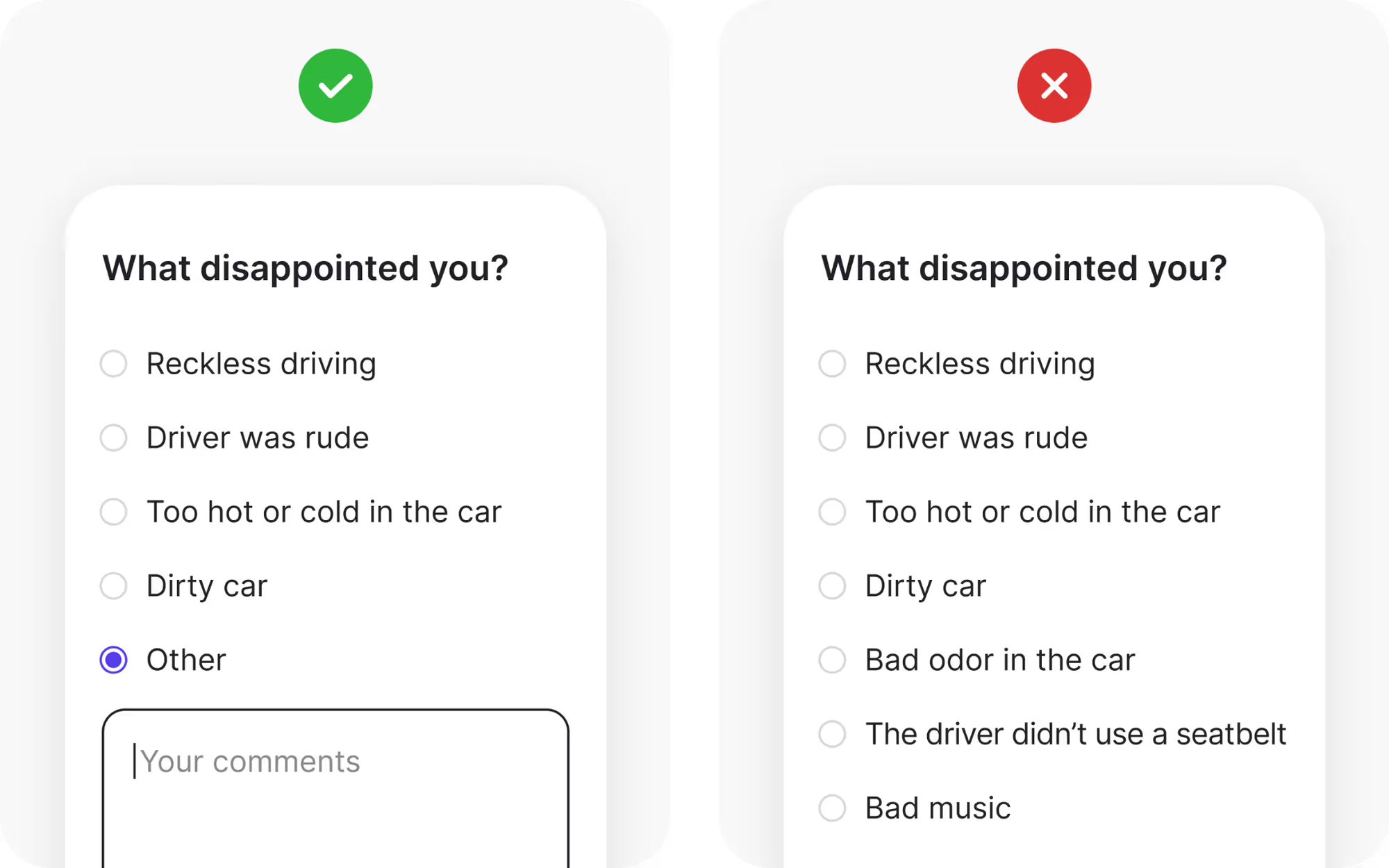This screenshot has height=868, width=1389.
Task: Select 'Dirty car' radio under red X
Action: pos(832,585)
